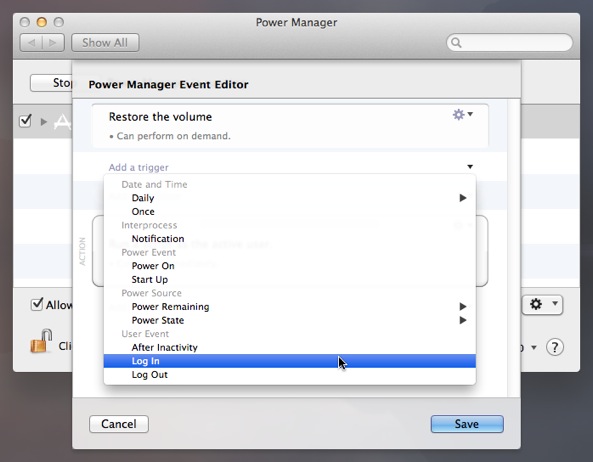This screenshot has height=462, width=593.
Task: Click the Save button
Action: click(467, 424)
